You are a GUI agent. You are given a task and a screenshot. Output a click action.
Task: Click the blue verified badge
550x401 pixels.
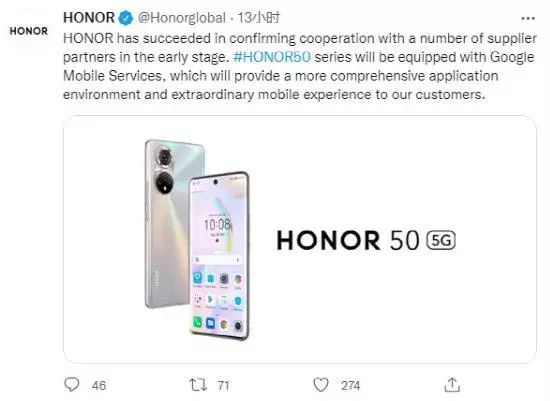(126, 18)
